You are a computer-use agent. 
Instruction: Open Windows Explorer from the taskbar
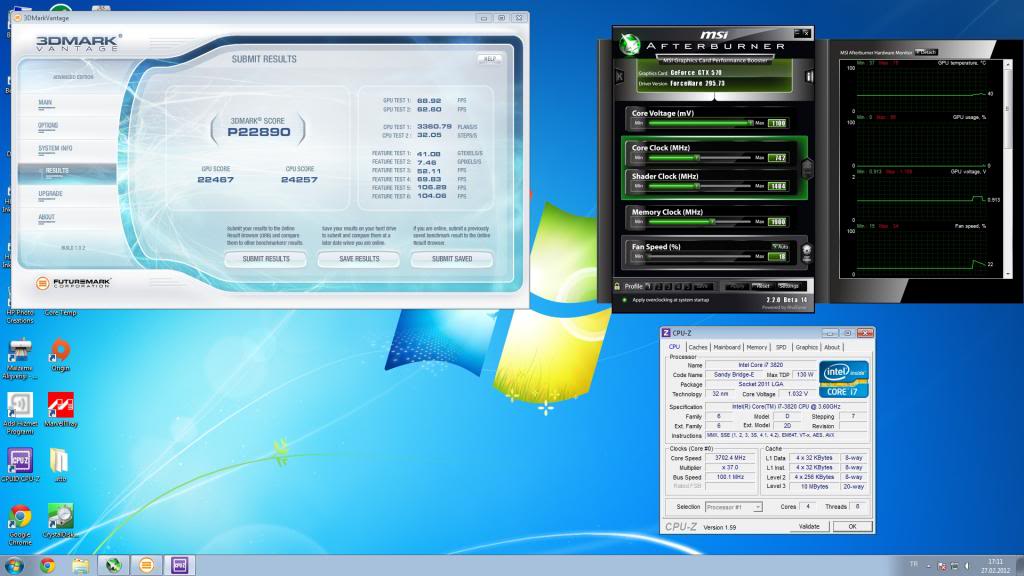80,565
